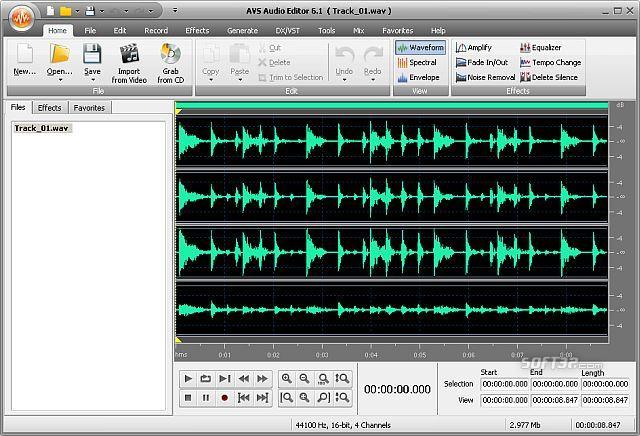Click the Fade In/Out icon
The width and height of the screenshot is (640, 436).
461,62
